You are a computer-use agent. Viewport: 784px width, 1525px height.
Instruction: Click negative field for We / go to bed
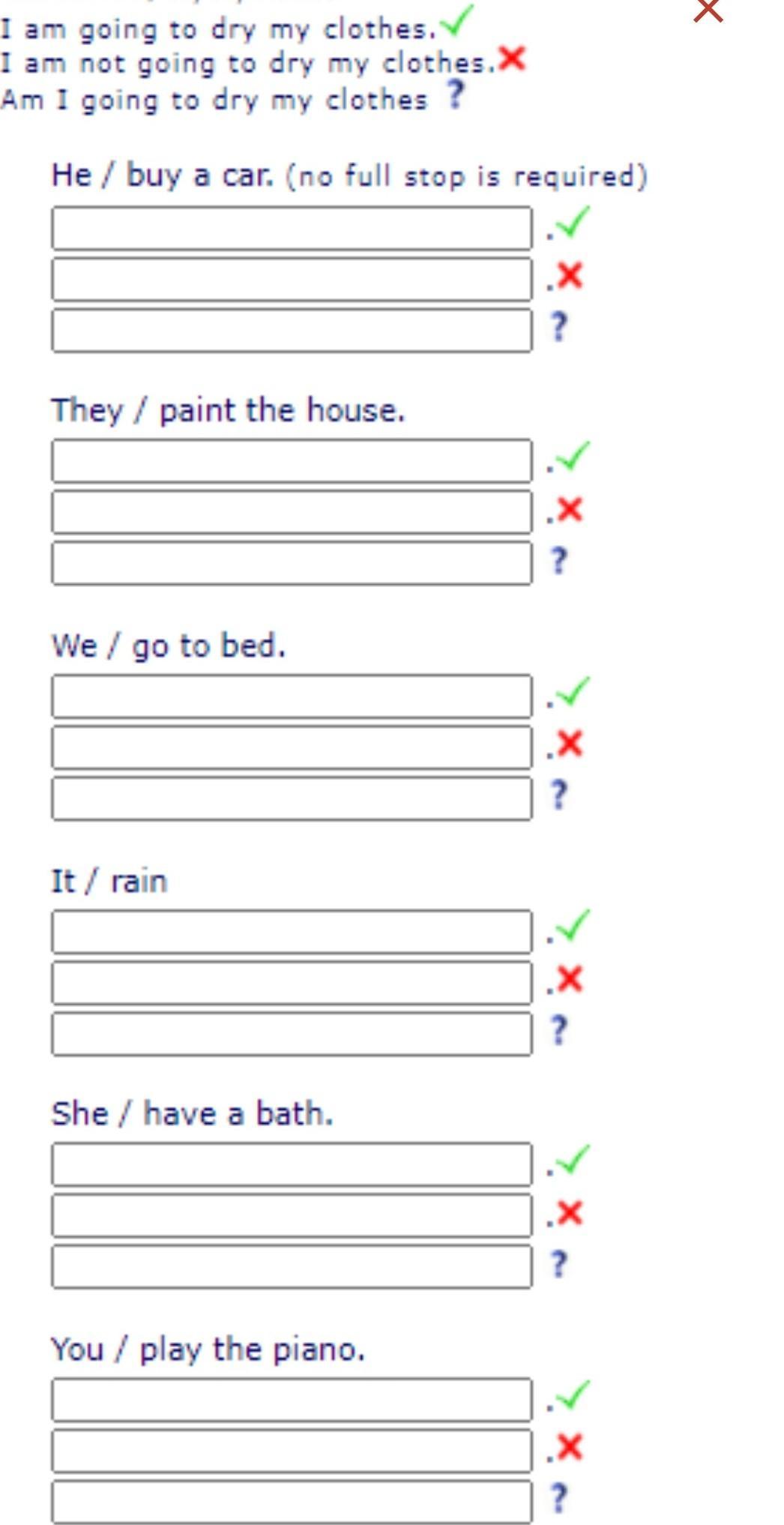[x=292, y=748]
